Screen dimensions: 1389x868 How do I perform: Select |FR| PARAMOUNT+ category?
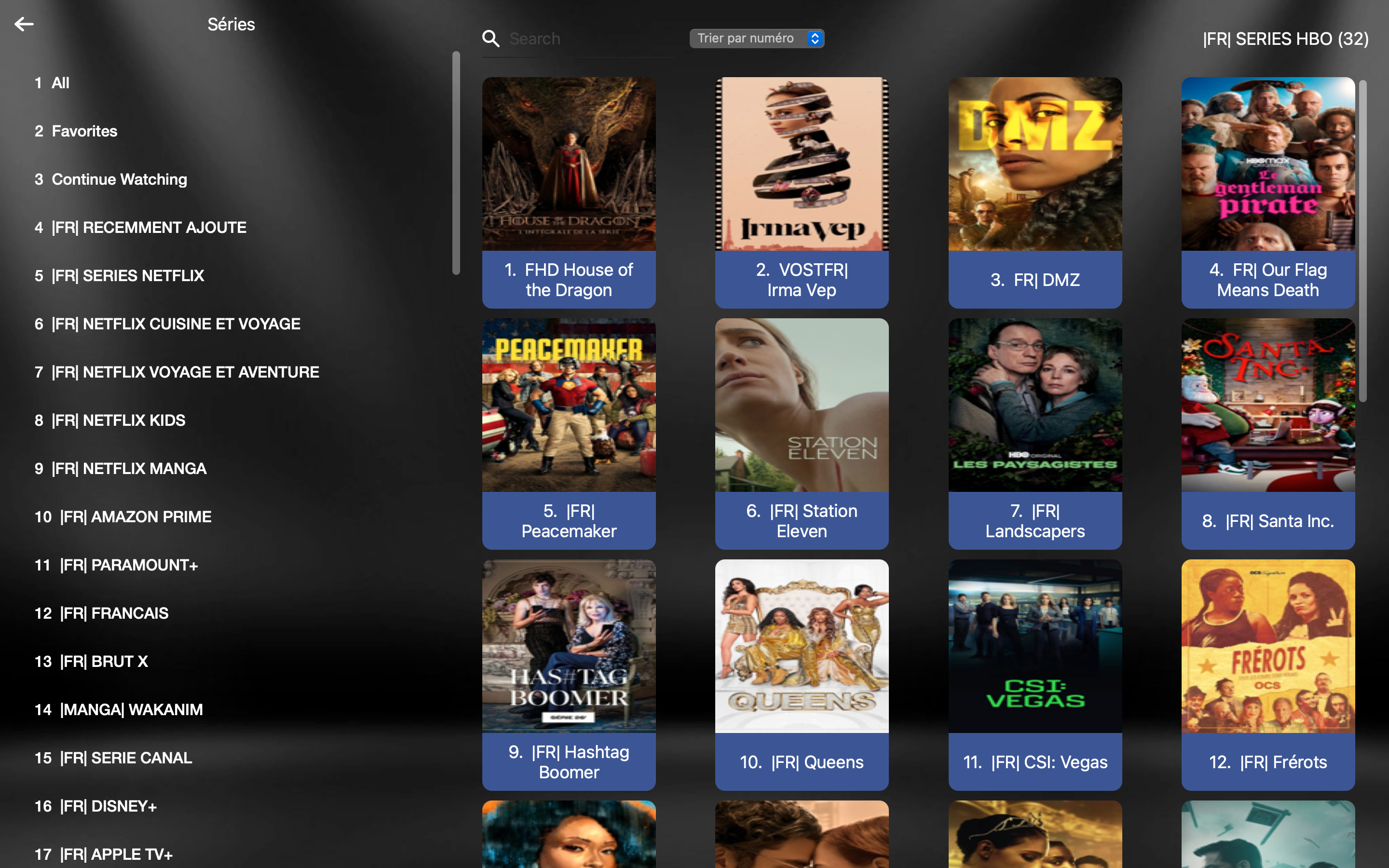tap(117, 565)
